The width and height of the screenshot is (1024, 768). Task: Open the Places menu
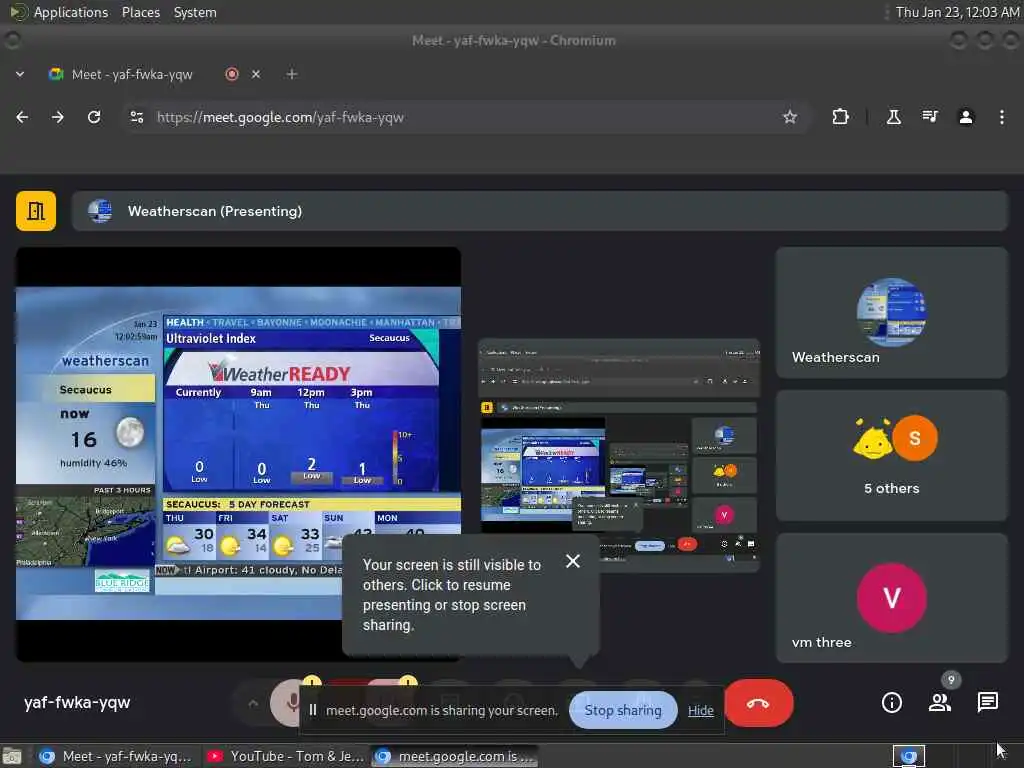tap(140, 12)
